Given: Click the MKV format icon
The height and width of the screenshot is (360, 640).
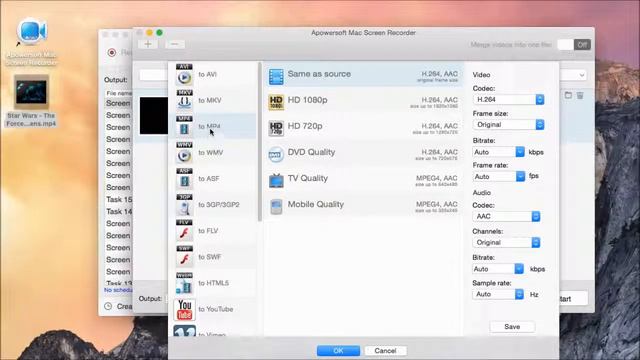Looking at the screenshot, I should (184, 100).
